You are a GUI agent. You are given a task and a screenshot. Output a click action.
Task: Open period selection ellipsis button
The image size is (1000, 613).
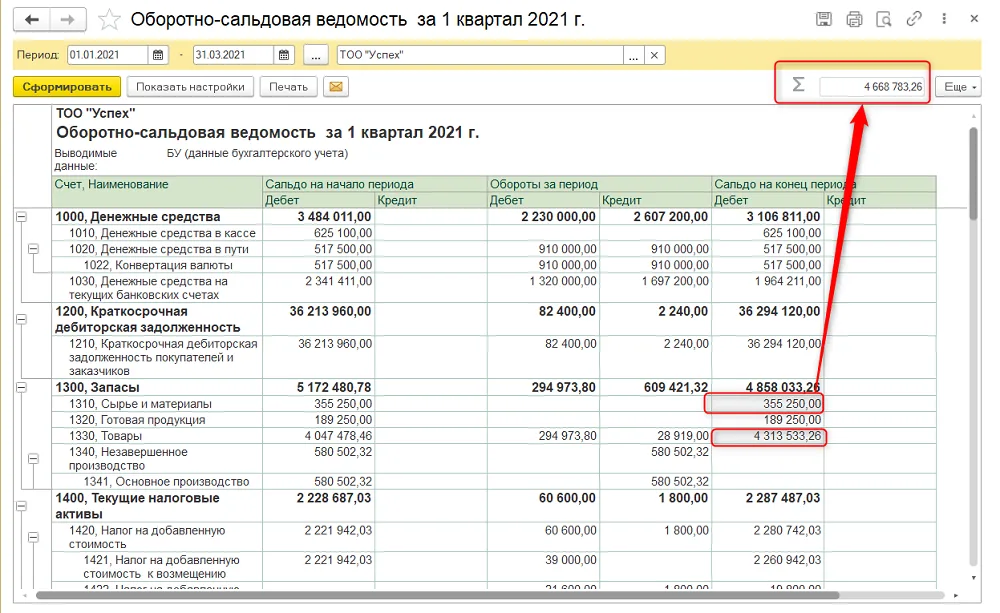[x=316, y=55]
